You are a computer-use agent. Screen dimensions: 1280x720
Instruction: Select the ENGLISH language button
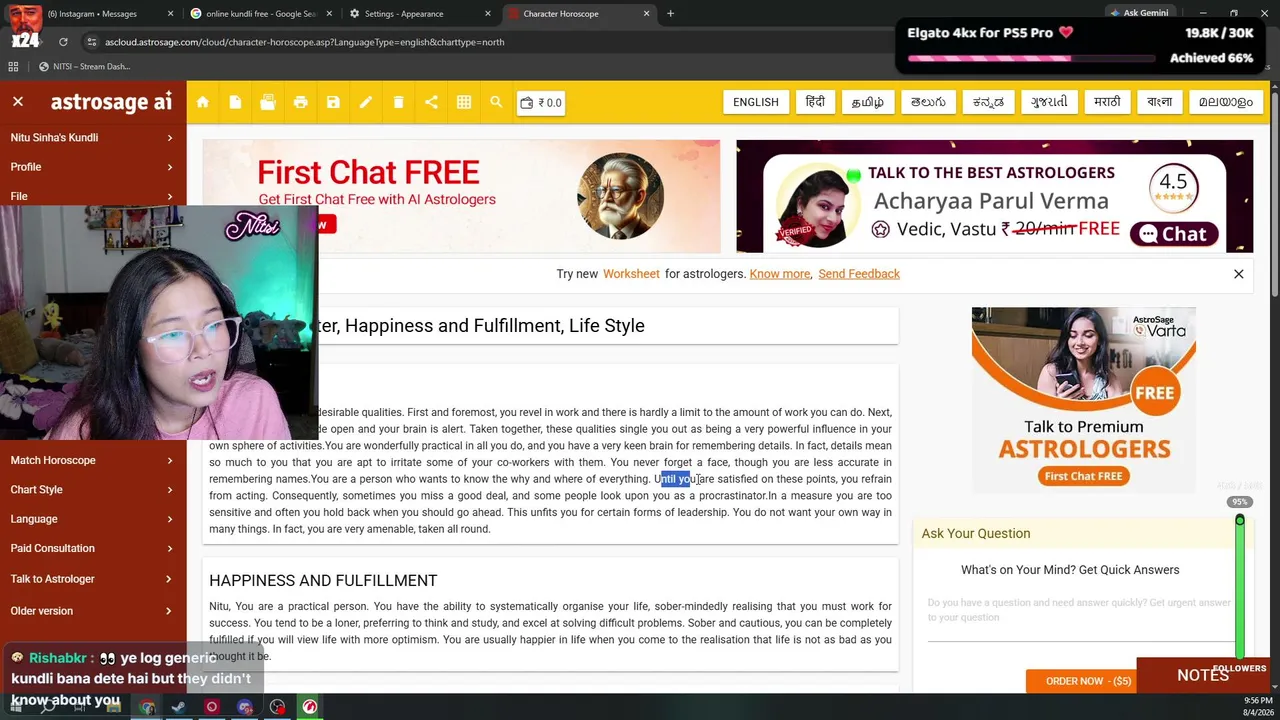click(755, 102)
